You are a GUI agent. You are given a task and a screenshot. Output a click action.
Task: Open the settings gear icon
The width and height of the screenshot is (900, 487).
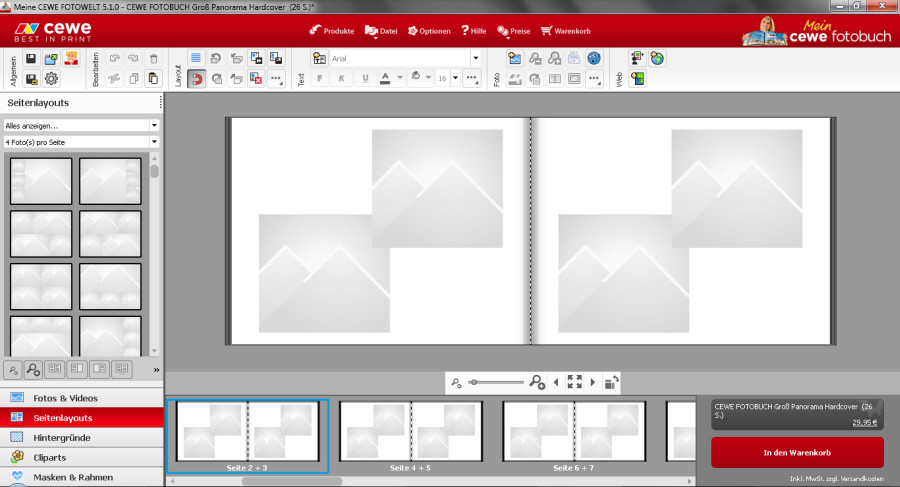click(51, 78)
